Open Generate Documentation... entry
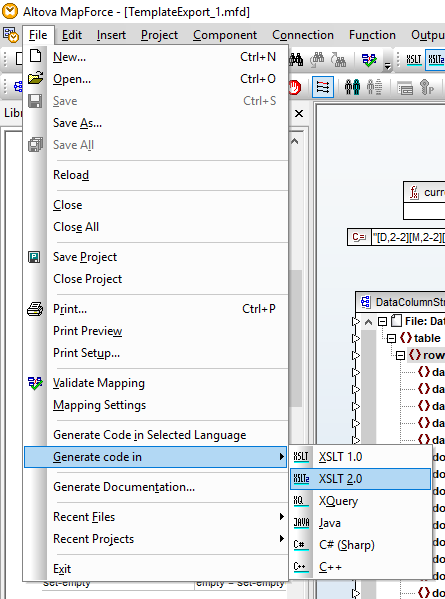 pyautogui.click(x=155, y=487)
